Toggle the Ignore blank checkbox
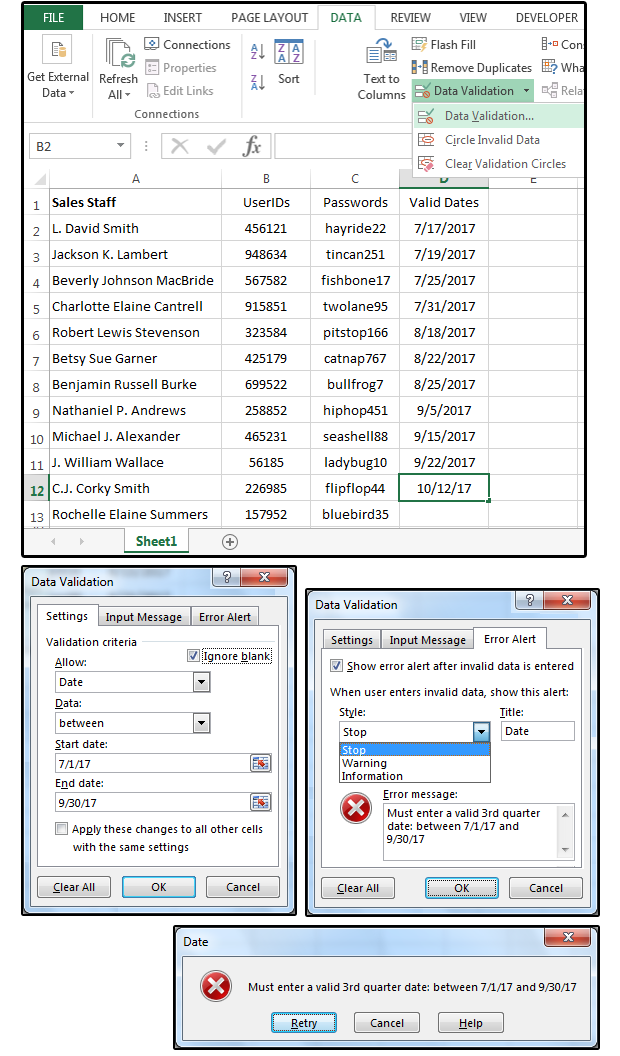Viewport: 620px width, 1056px height. point(193,655)
